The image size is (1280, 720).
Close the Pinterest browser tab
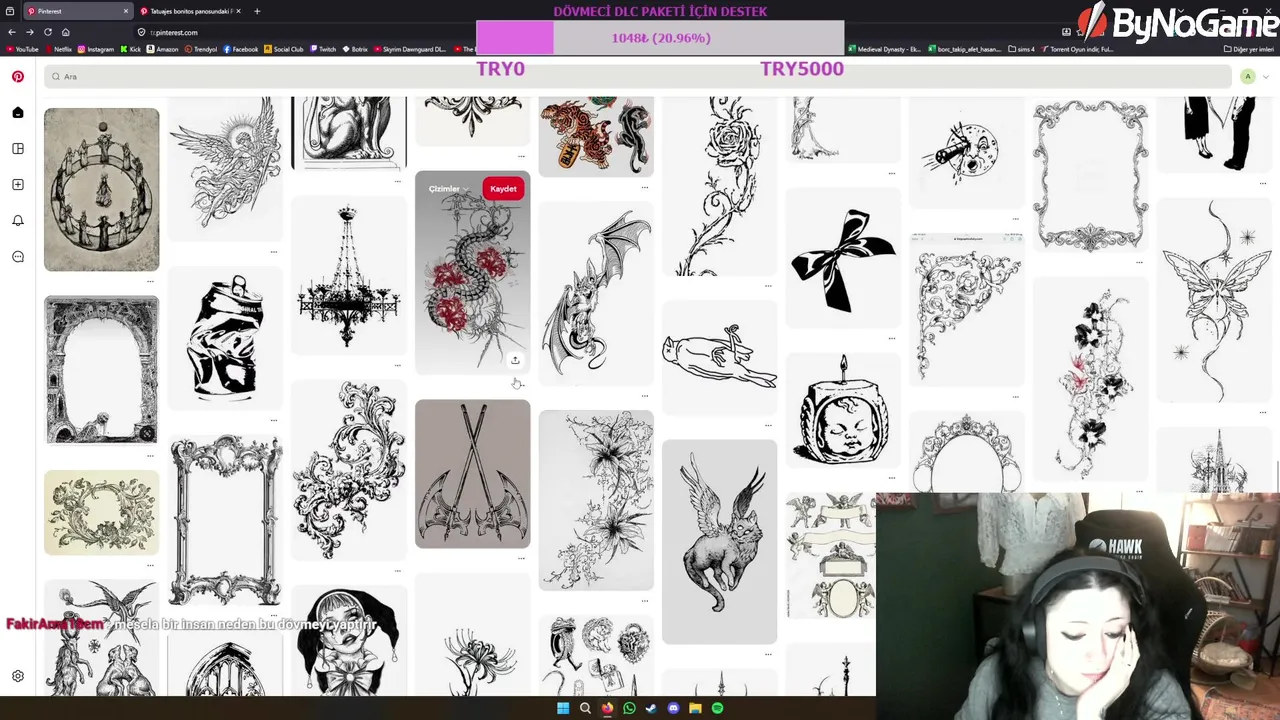pyautogui.click(x=126, y=11)
